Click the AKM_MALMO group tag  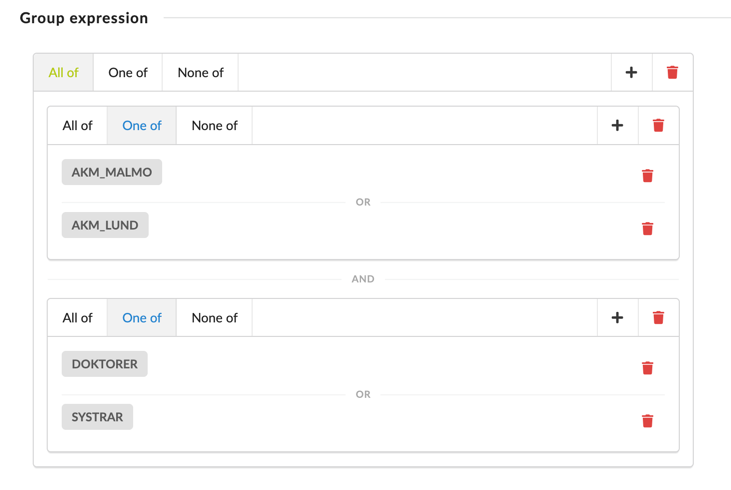112,172
